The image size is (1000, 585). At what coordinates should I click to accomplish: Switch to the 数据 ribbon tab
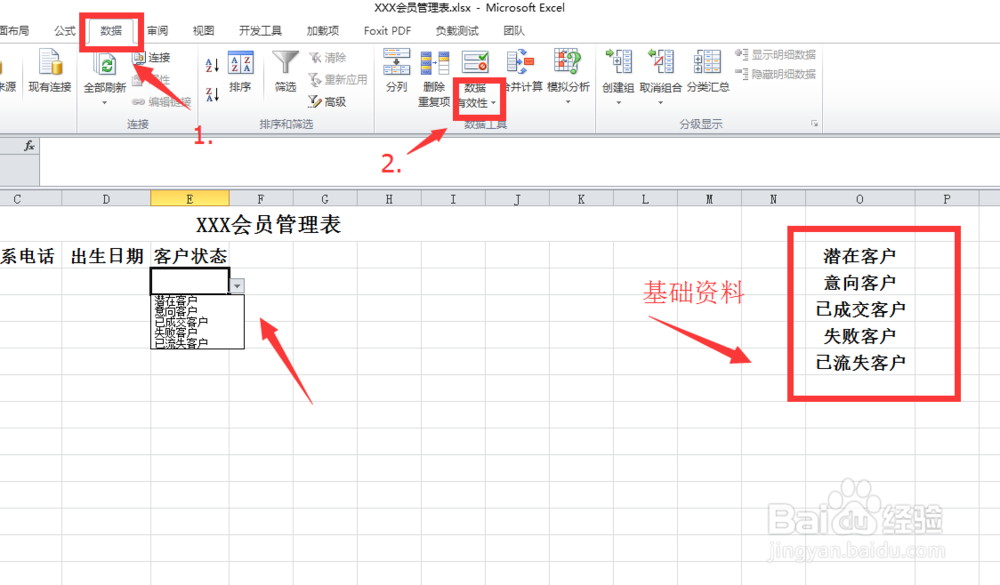click(x=112, y=31)
